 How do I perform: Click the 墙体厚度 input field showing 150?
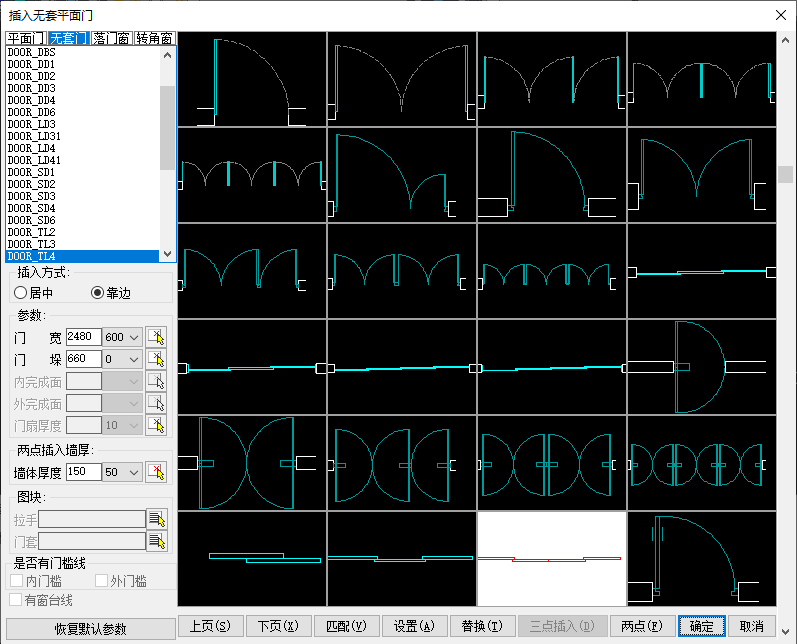pyautogui.click(x=84, y=472)
